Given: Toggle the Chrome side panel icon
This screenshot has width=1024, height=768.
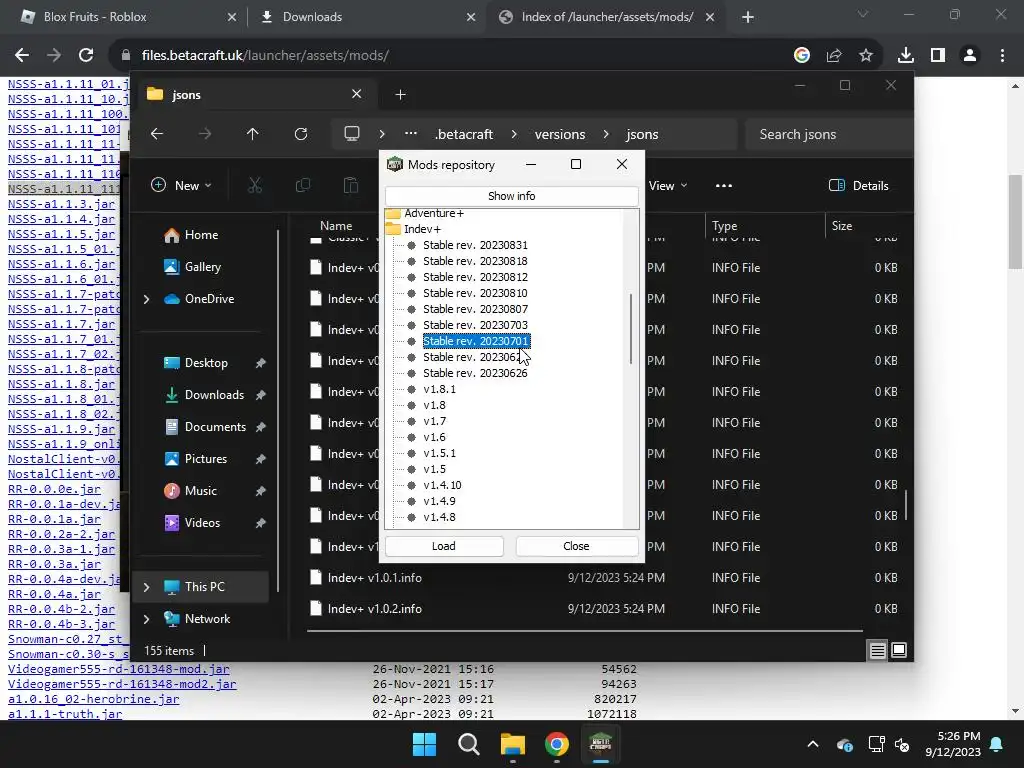Looking at the screenshot, I should [938, 56].
